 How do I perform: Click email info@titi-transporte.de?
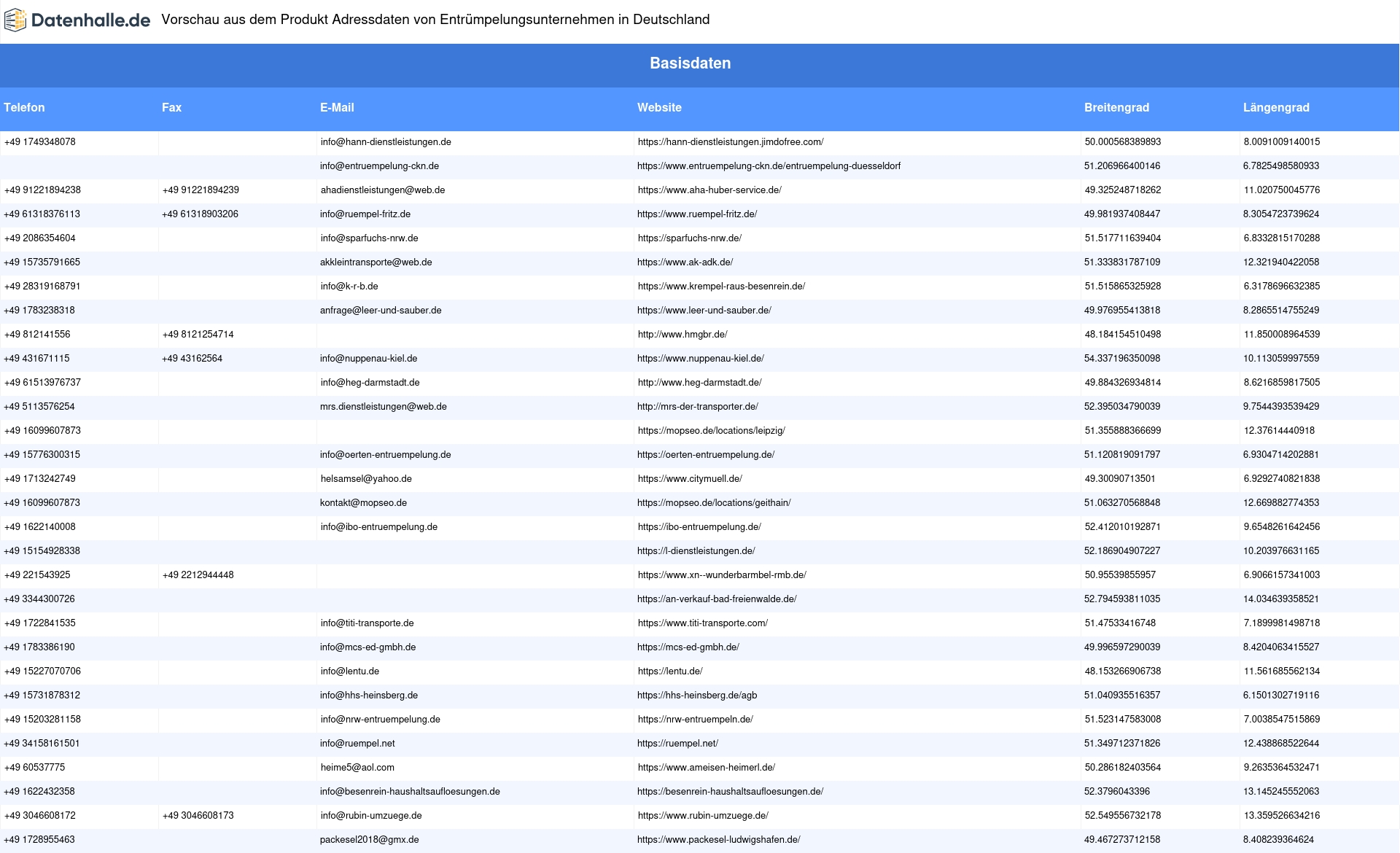(367, 623)
